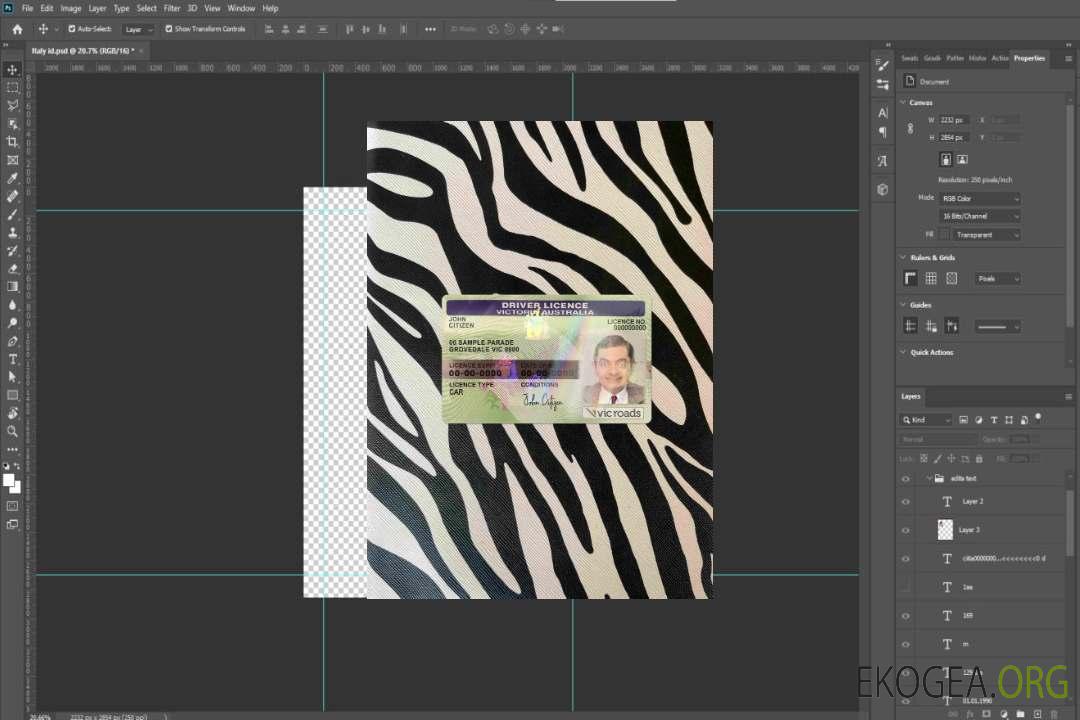Select the Horizontal Type tool
This screenshot has height=720, width=1080.
tap(13, 359)
